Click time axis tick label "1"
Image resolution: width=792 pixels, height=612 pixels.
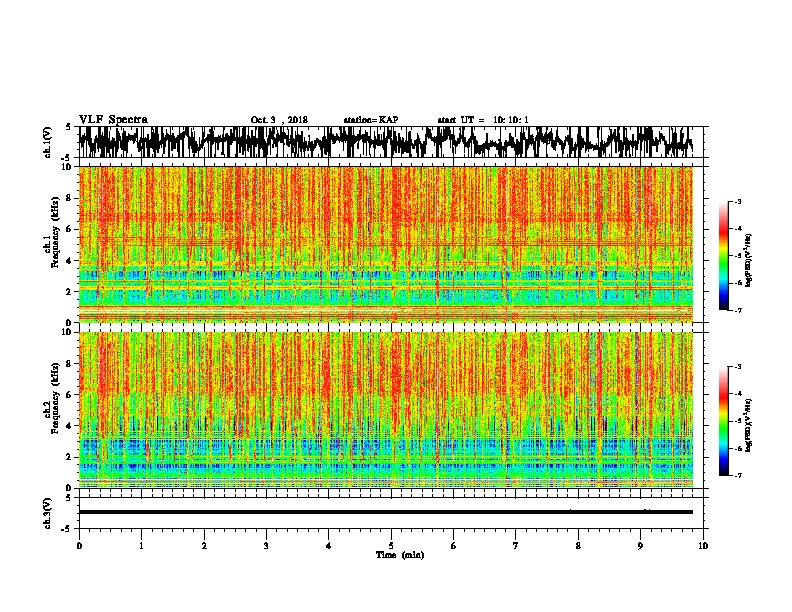pos(141,546)
